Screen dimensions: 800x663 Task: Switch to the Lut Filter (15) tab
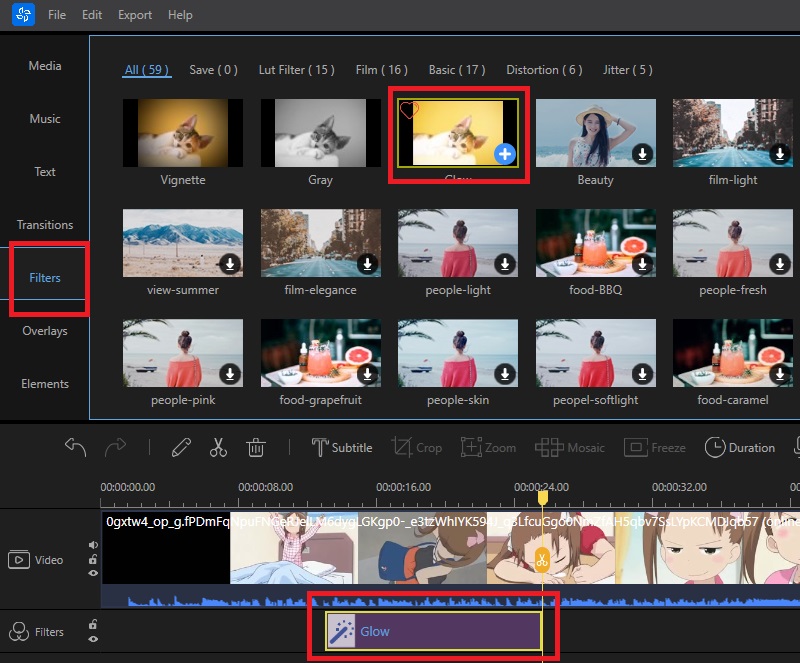pyautogui.click(x=296, y=70)
